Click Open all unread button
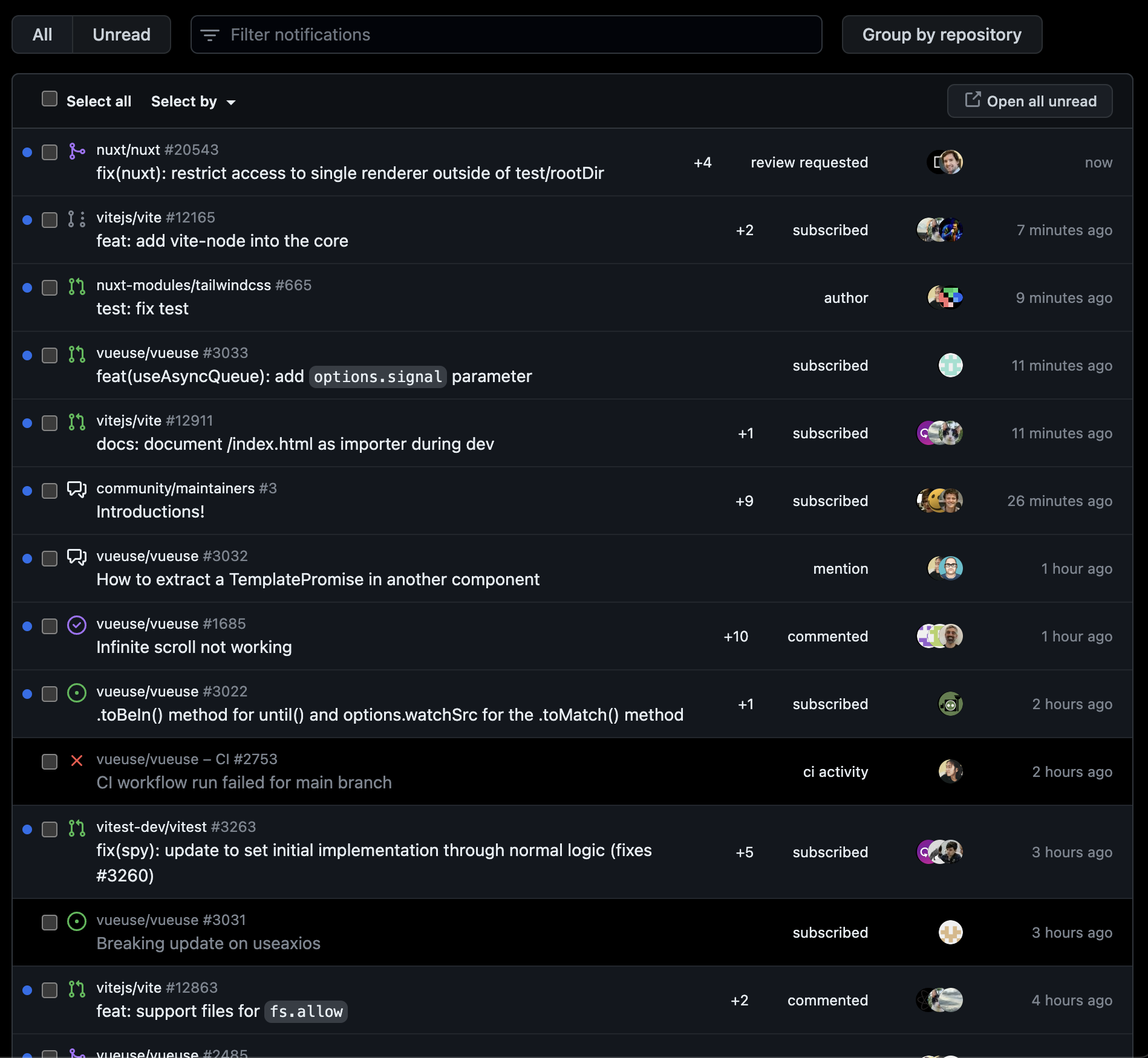This screenshot has height=1058, width=1148. (x=1029, y=101)
